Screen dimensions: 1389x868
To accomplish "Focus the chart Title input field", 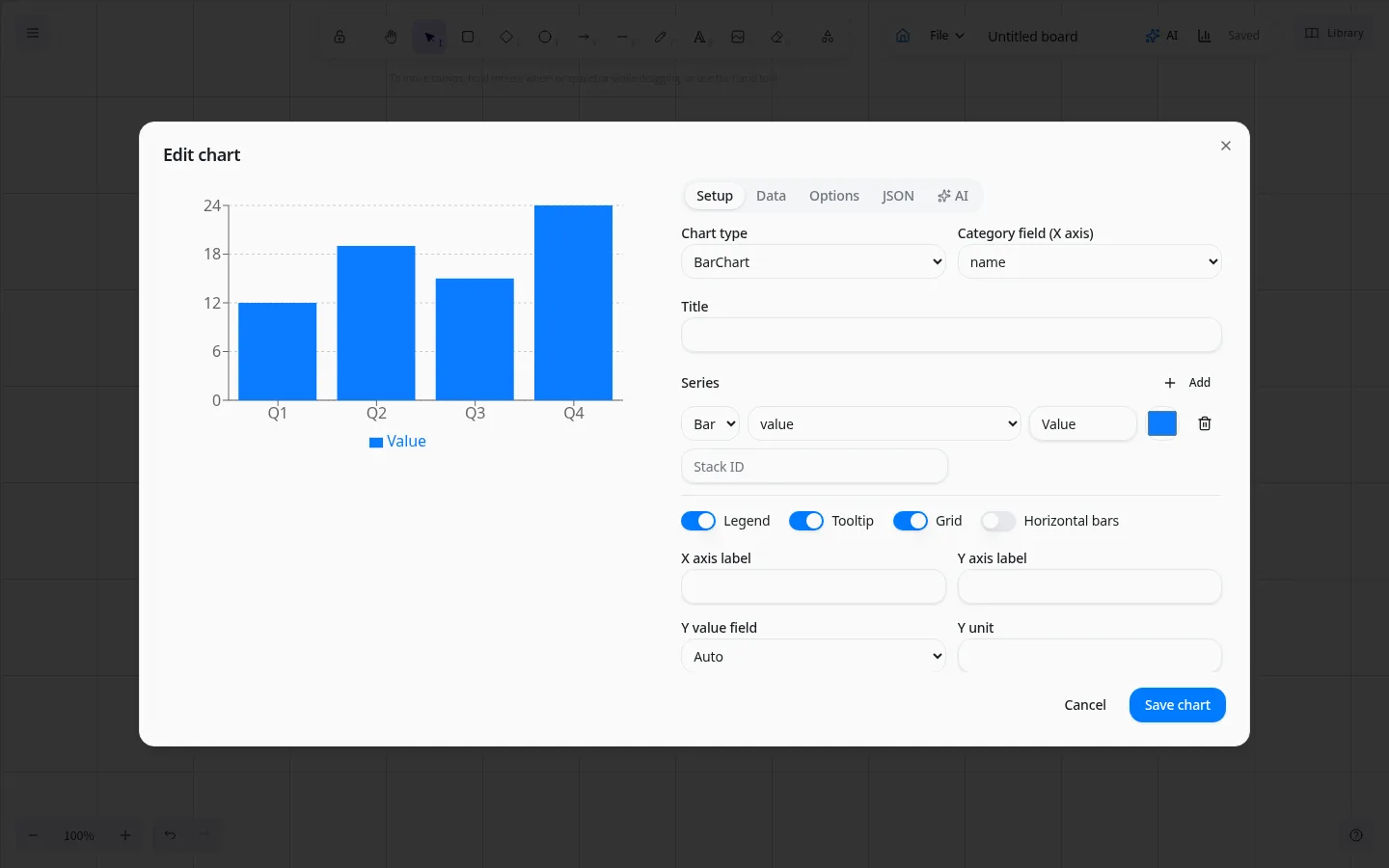I will tap(951, 336).
